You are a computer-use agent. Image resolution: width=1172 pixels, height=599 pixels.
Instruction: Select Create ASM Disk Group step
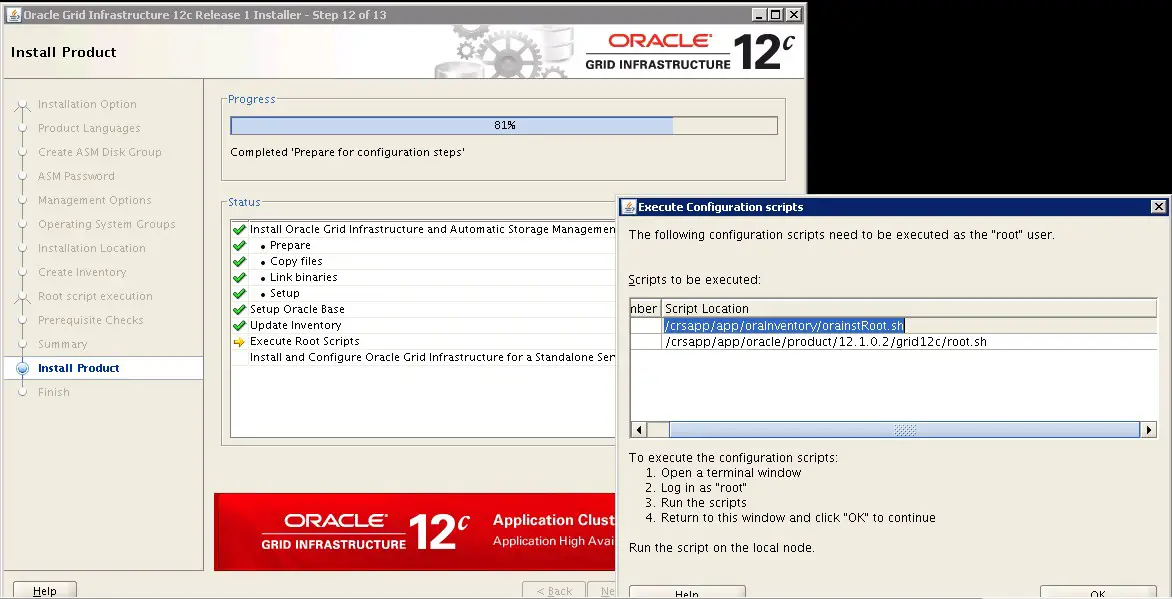[x=99, y=152]
